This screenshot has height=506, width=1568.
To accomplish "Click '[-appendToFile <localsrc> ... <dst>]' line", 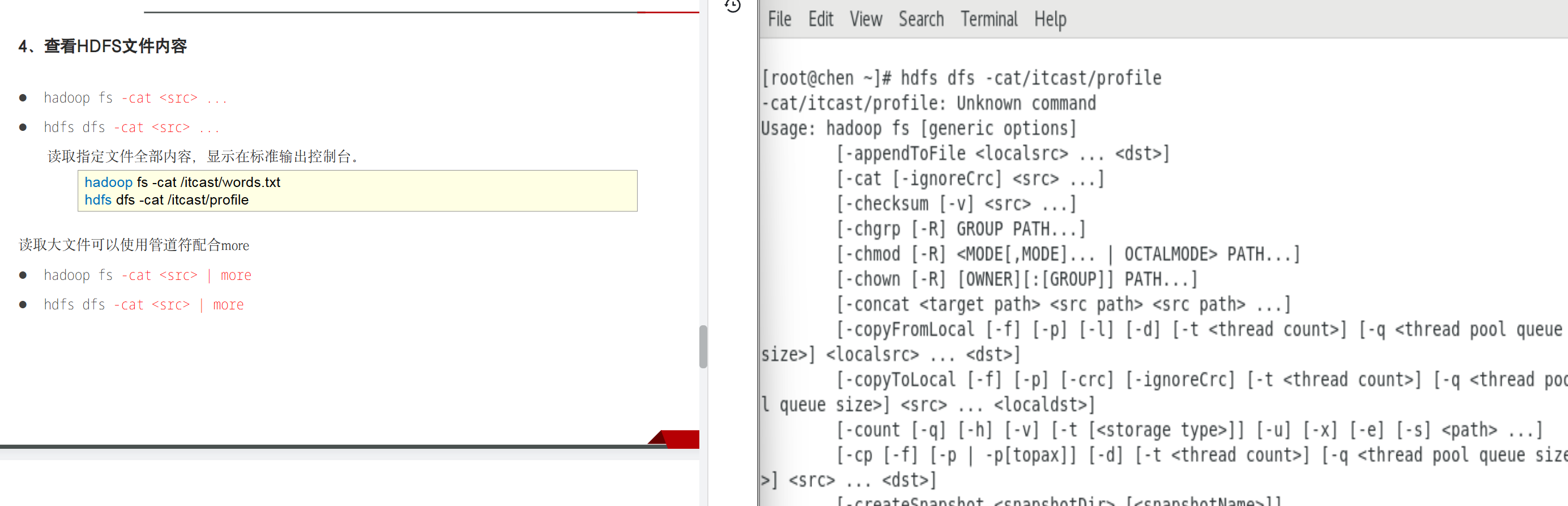I will 1002,154.
